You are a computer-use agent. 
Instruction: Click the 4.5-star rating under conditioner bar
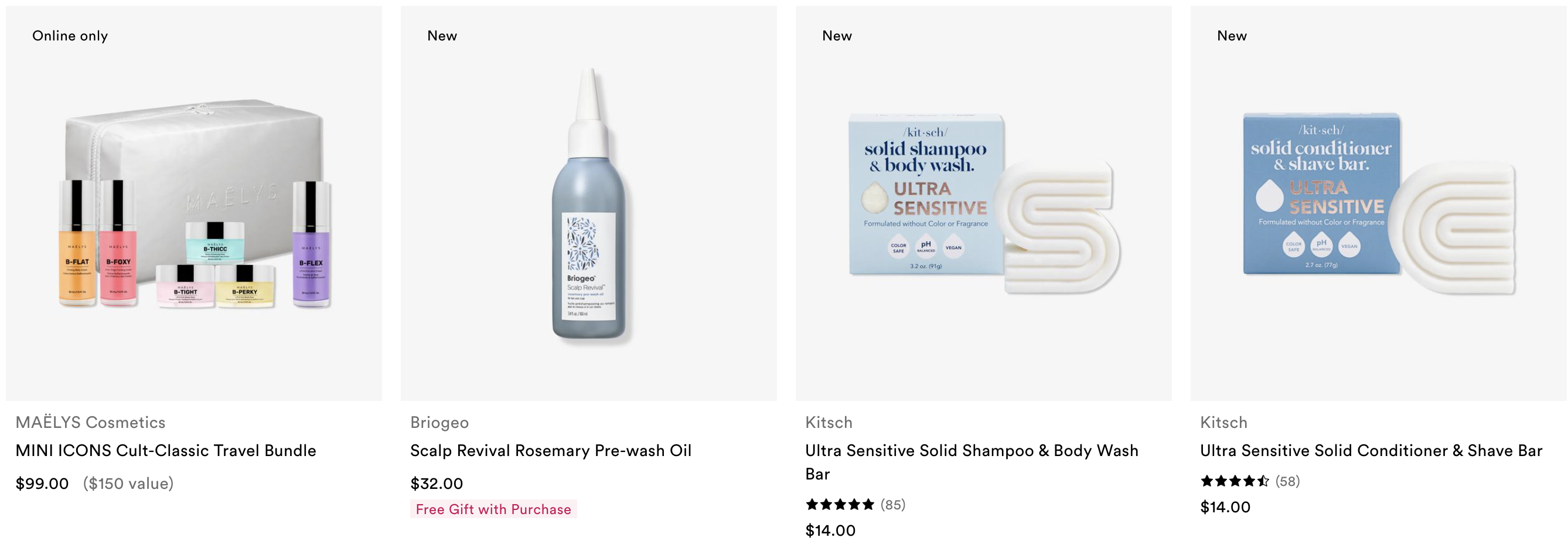1235,481
